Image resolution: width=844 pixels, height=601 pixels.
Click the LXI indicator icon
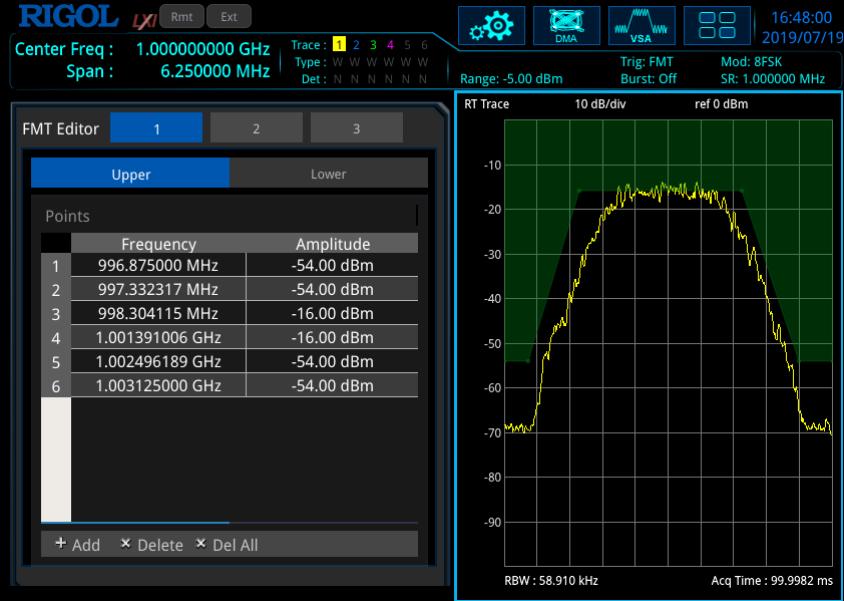144,20
